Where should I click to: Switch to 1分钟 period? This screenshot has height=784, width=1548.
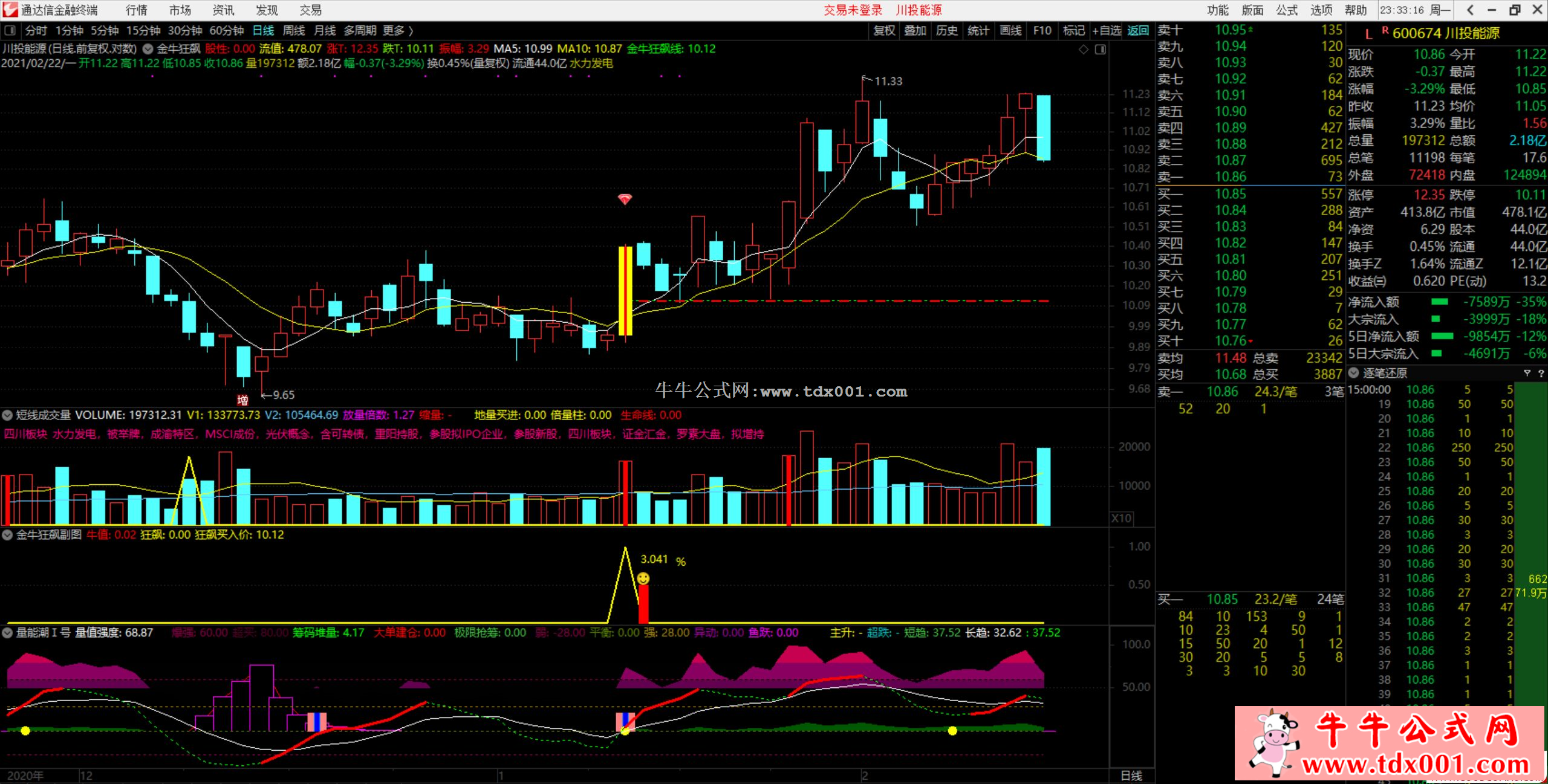click(69, 30)
